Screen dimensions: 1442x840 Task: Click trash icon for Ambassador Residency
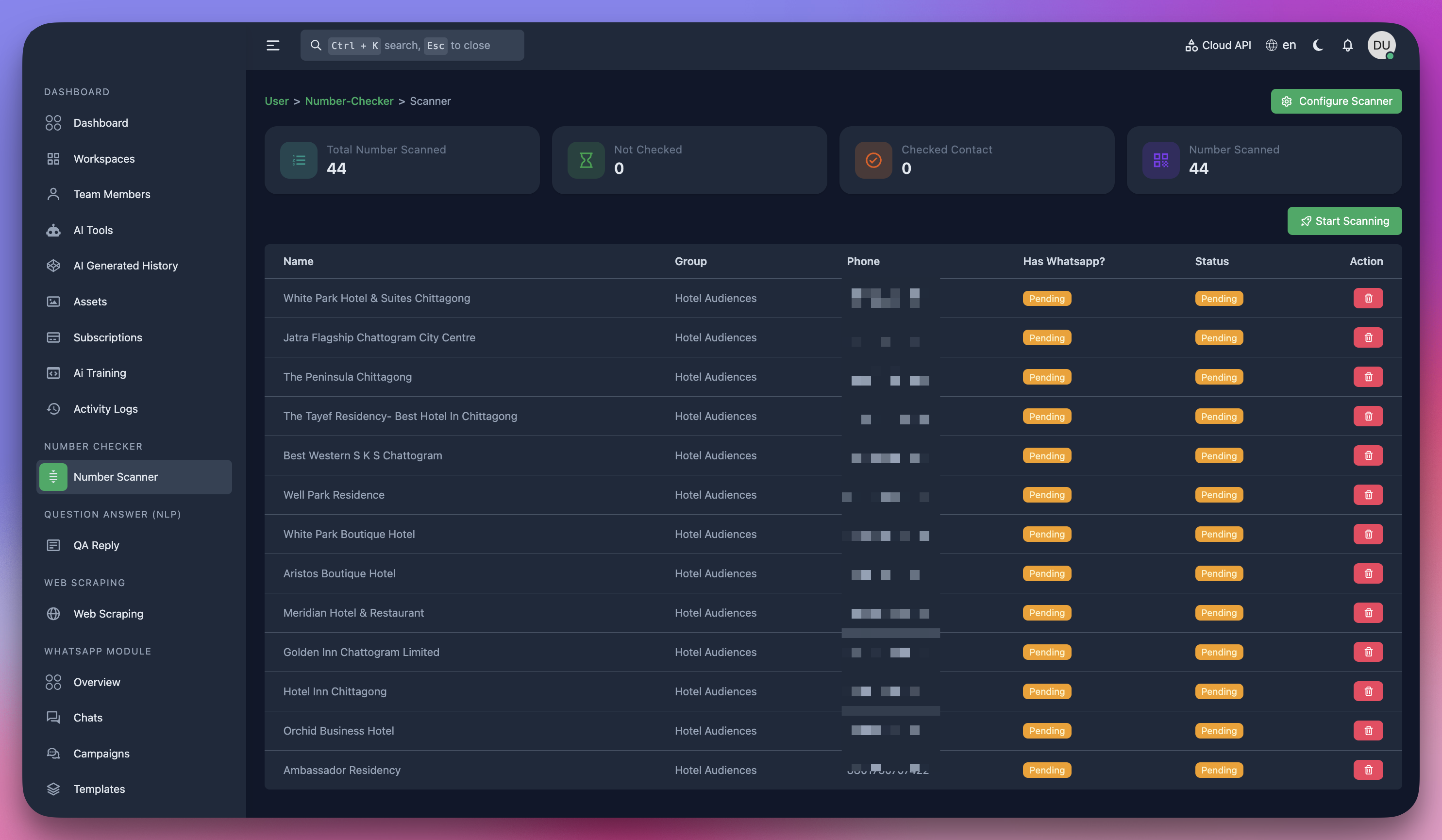point(1368,770)
